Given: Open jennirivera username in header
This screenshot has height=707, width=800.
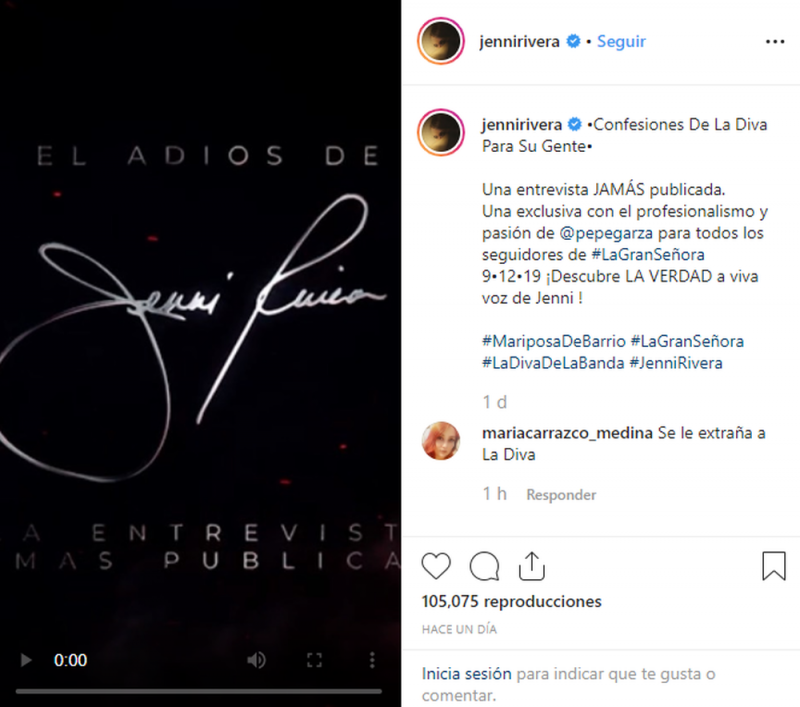Looking at the screenshot, I should [x=519, y=41].
